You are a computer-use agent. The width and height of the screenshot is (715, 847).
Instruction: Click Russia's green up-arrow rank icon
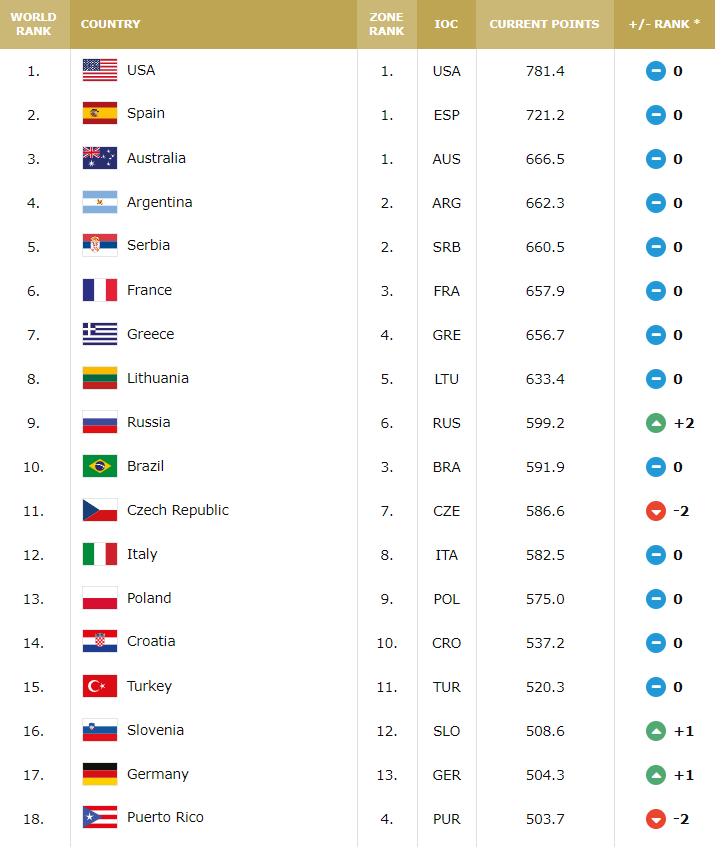[656, 423]
